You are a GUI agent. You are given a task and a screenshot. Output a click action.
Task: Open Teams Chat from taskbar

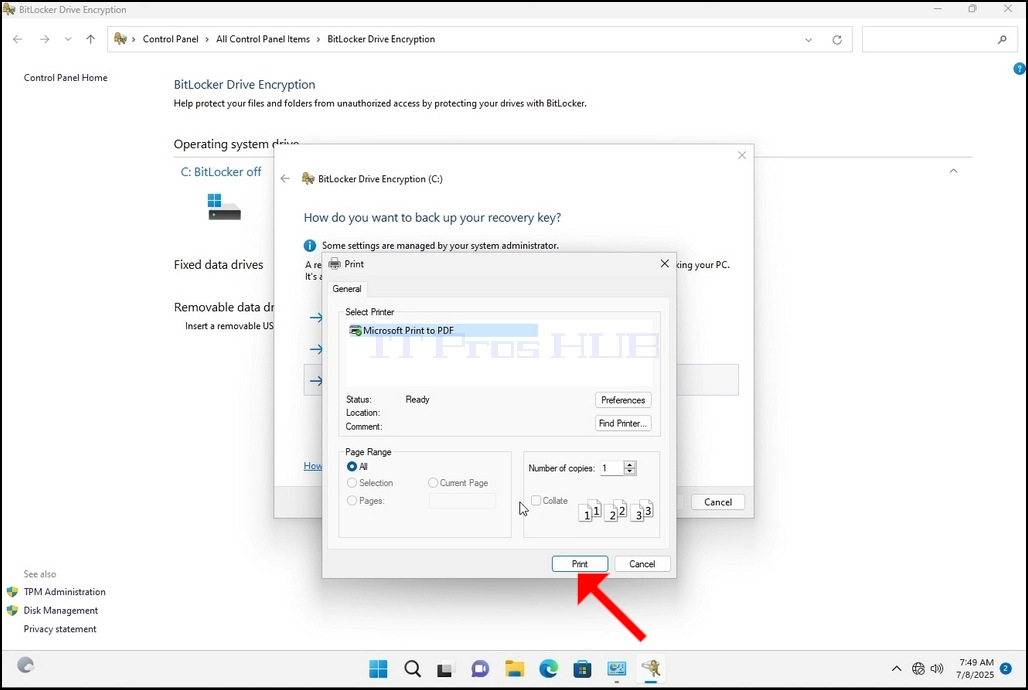pyautogui.click(x=480, y=669)
